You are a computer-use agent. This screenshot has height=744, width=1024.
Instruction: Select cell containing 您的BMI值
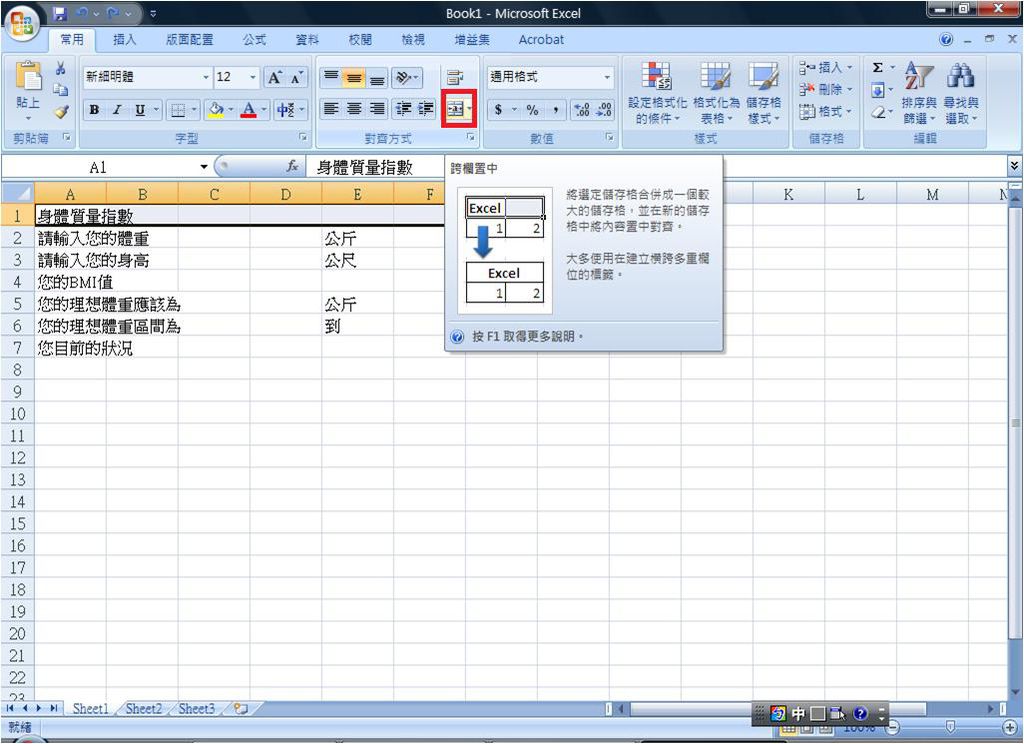(70, 282)
